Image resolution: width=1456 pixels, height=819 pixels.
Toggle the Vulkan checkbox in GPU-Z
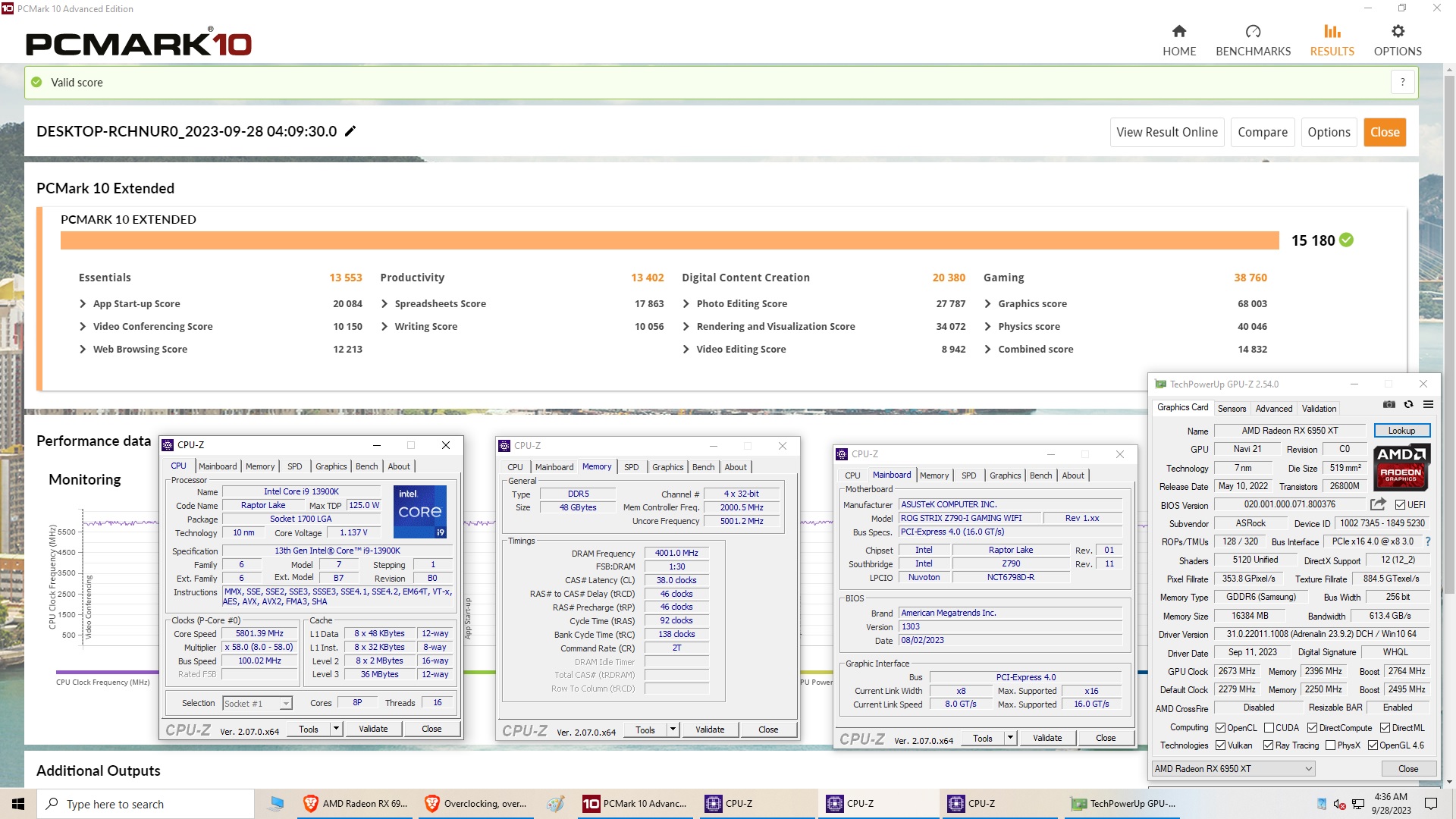tap(1220, 745)
